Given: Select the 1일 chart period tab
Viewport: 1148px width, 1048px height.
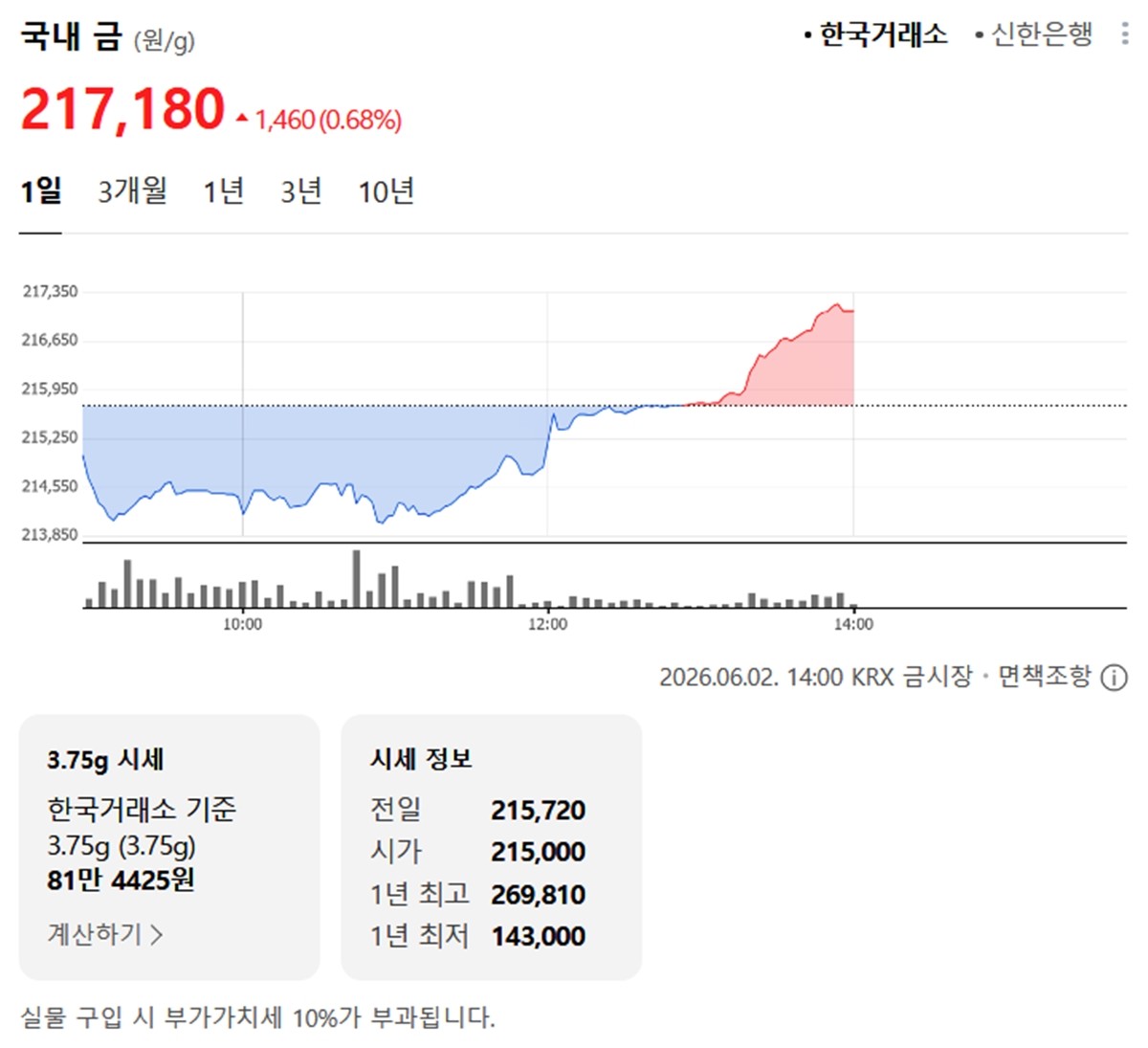Looking at the screenshot, I should coord(41,190).
